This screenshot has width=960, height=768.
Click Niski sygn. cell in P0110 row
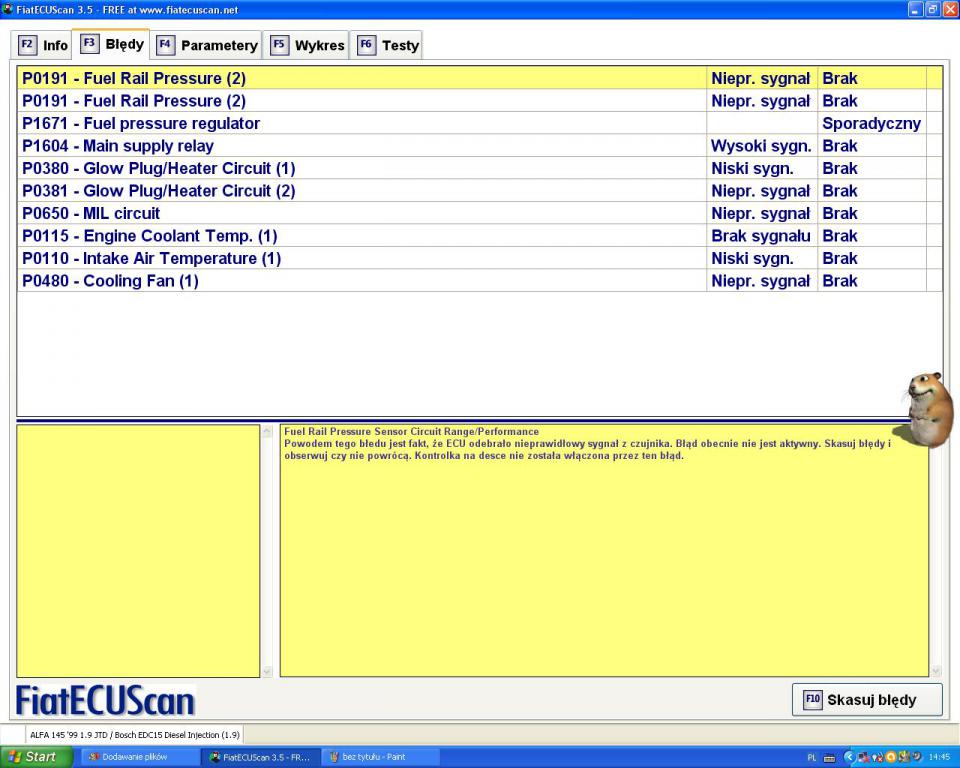tap(762, 258)
